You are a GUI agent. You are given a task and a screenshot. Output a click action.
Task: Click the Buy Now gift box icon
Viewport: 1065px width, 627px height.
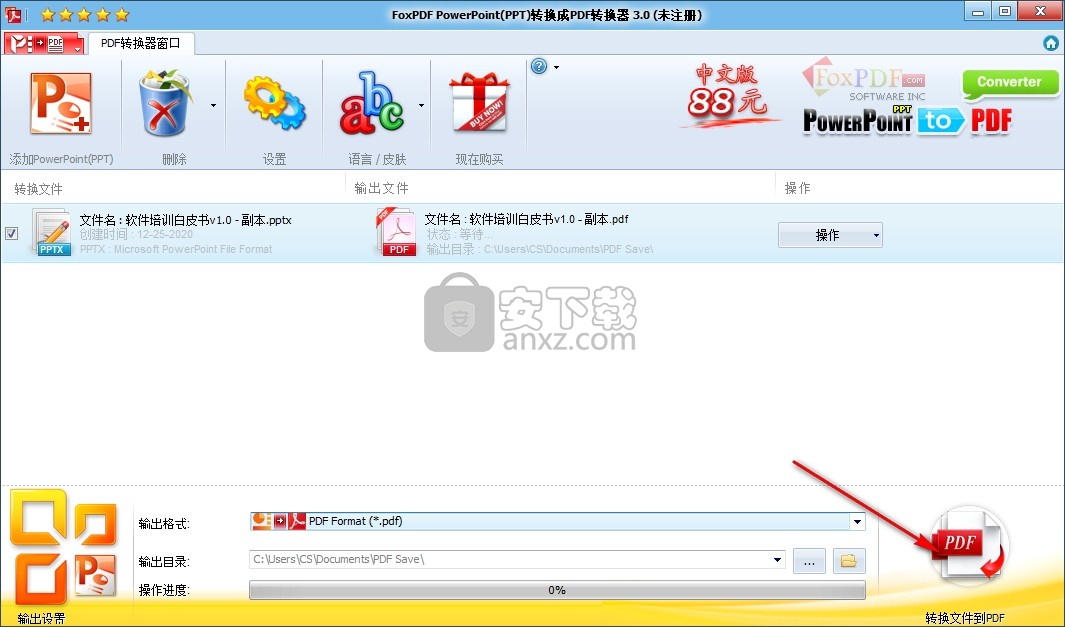pos(479,104)
